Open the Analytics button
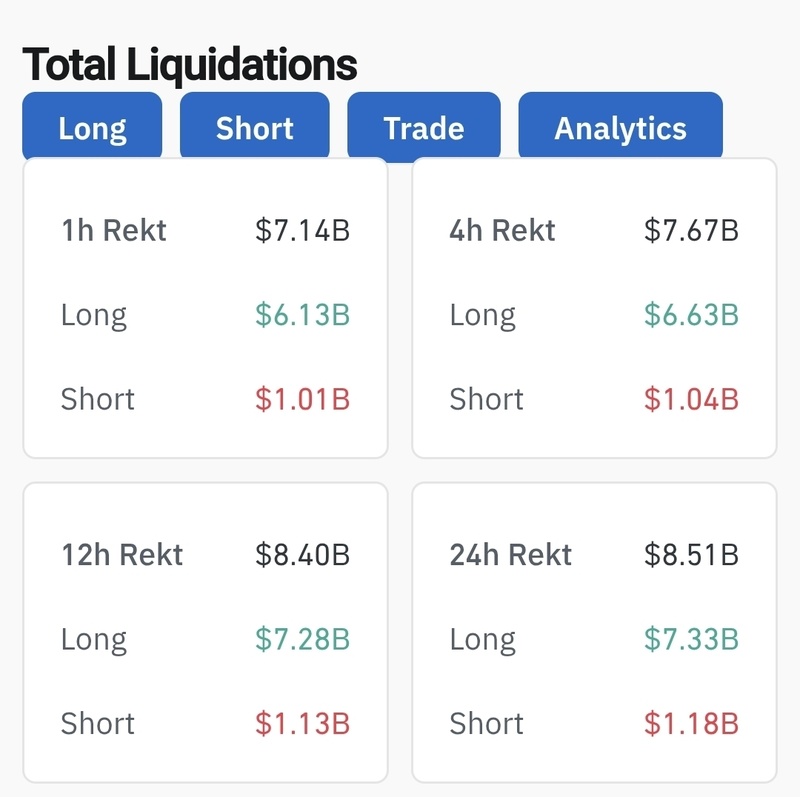Image resolution: width=800 pixels, height=797 pixels. click(620, 128)
